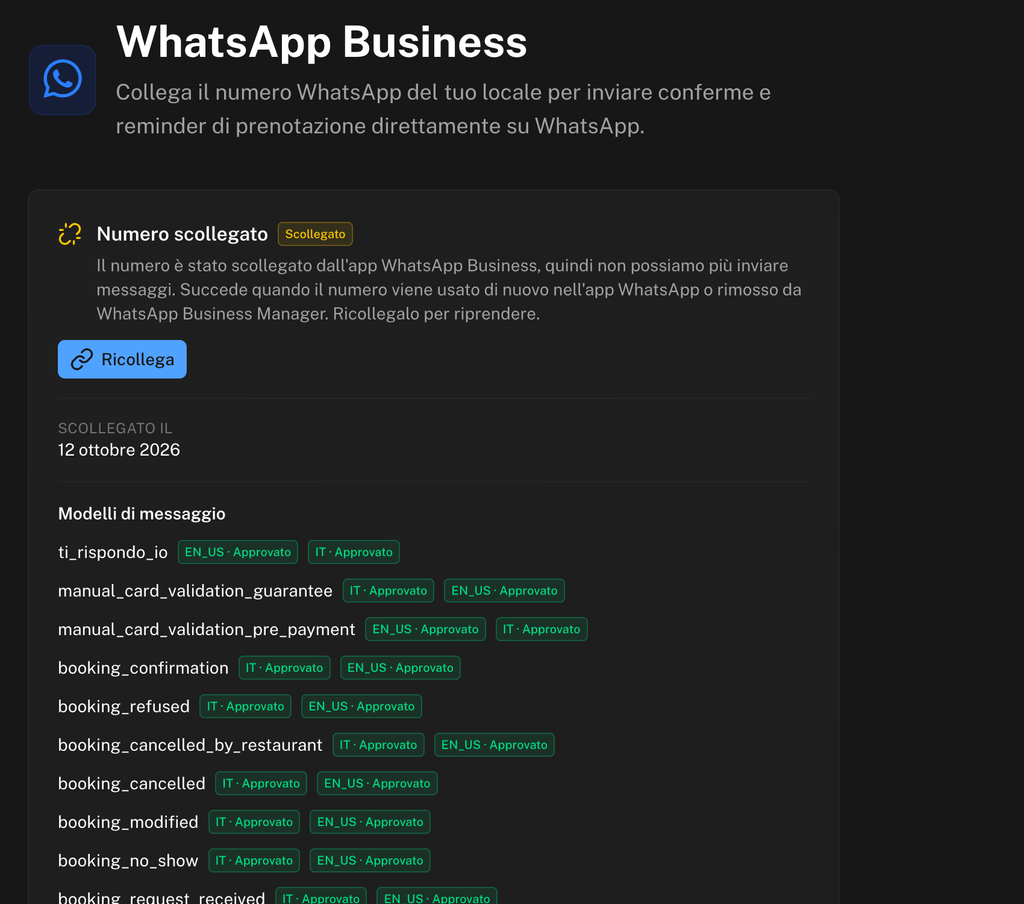Click the booking_no_show template name
Screen dimensions: 1024x904
tap(128, 861)
